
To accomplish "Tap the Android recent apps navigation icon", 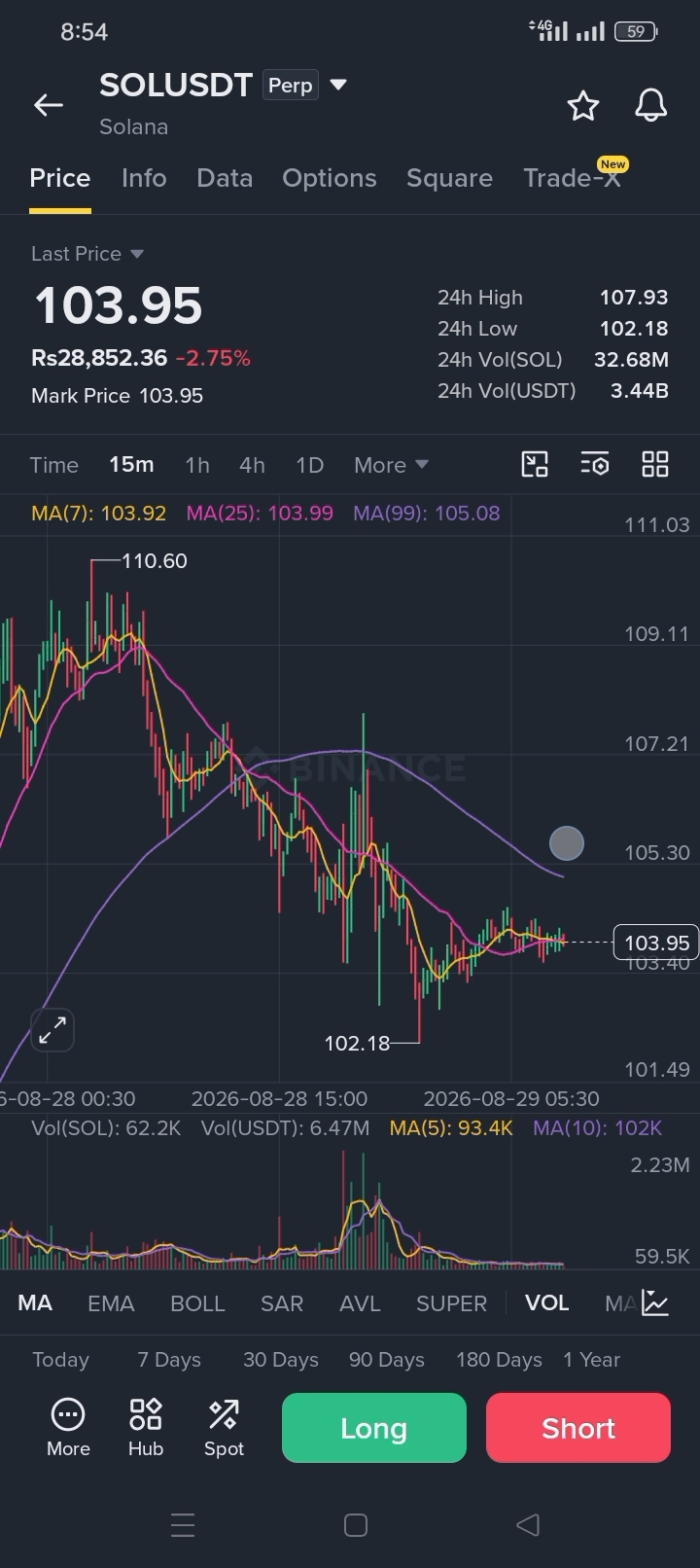I will [183, 1525].
